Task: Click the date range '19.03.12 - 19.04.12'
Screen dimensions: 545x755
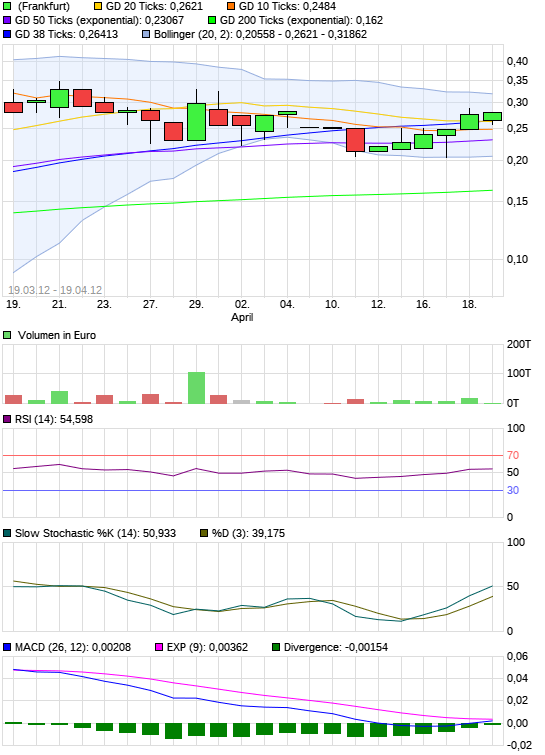Action: click(55, 290)
